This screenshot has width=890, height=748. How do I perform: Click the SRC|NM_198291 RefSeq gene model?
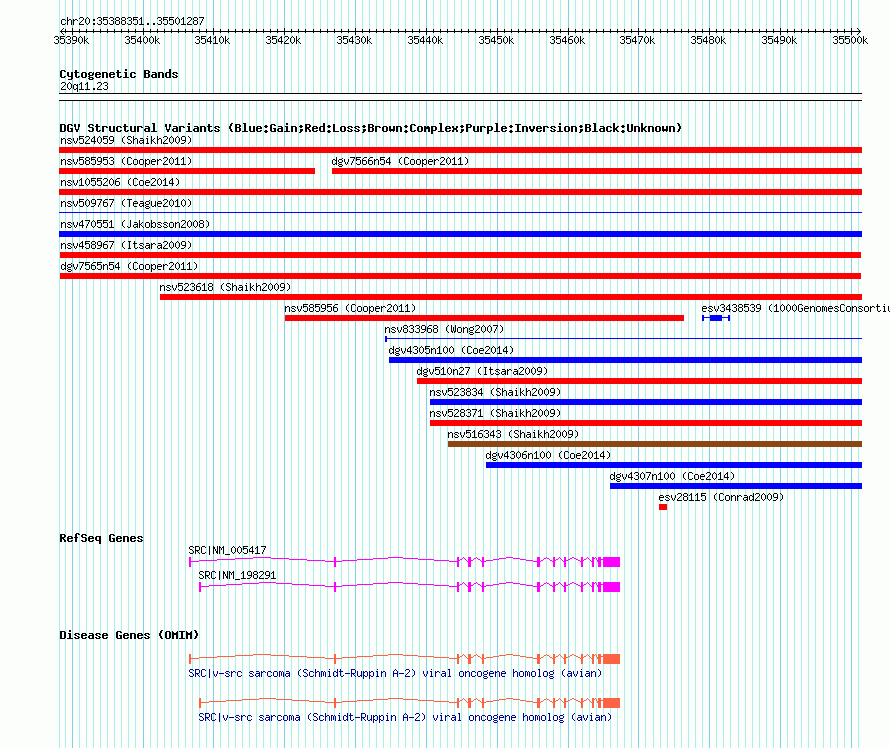pos(409,587)
